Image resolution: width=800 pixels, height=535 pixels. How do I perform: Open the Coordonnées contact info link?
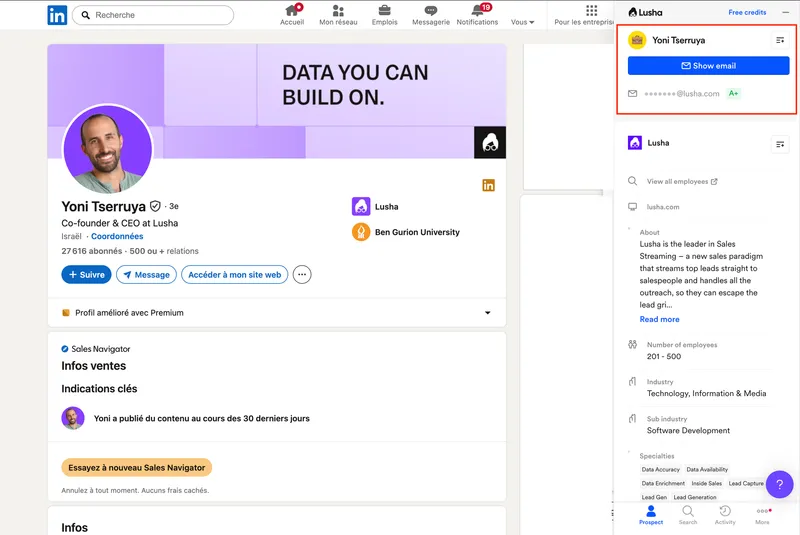coord(117,237)
